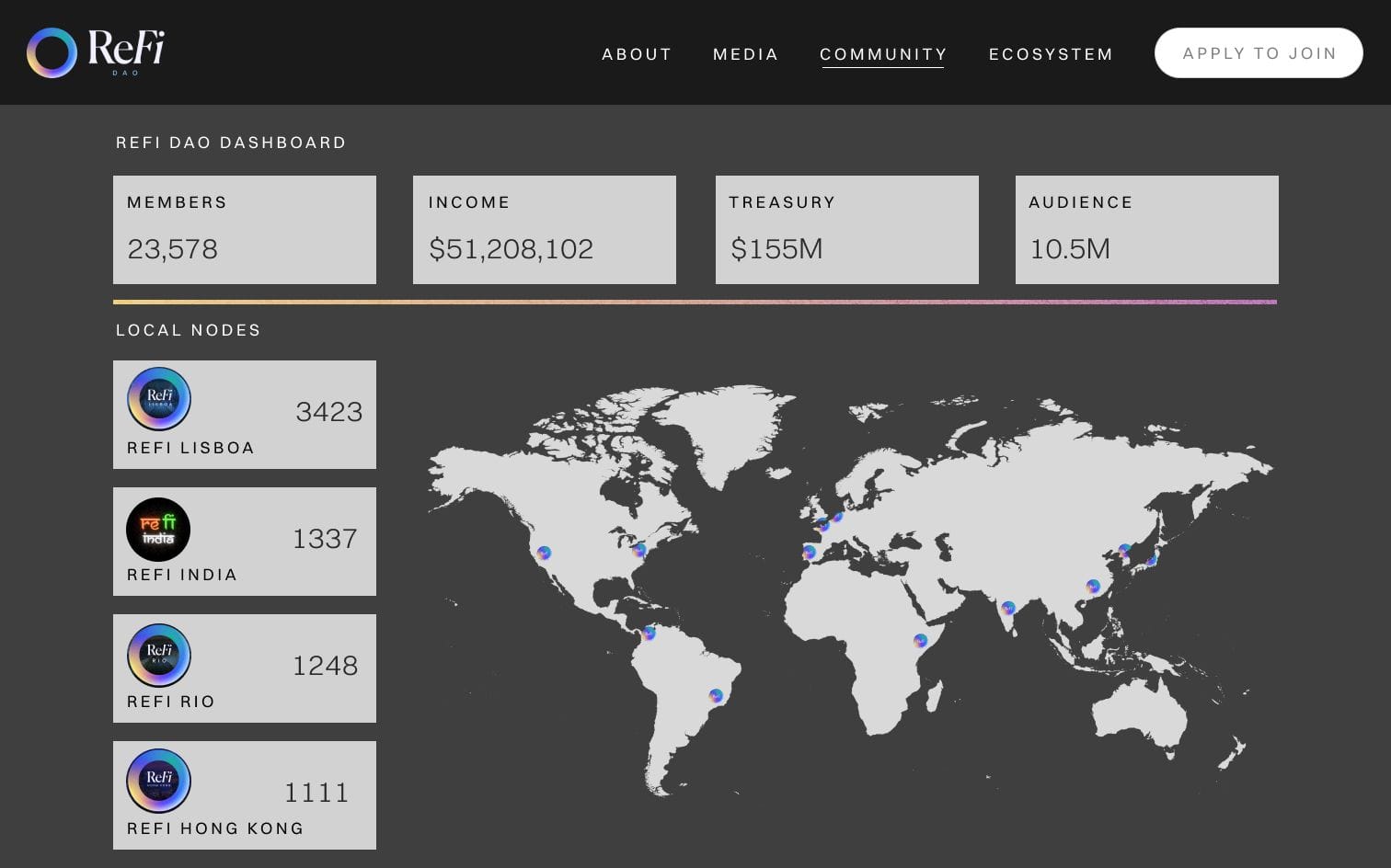Click the Treasury $155M card
This screenshot has height=868, width=1391.
[x=846, y=230]
